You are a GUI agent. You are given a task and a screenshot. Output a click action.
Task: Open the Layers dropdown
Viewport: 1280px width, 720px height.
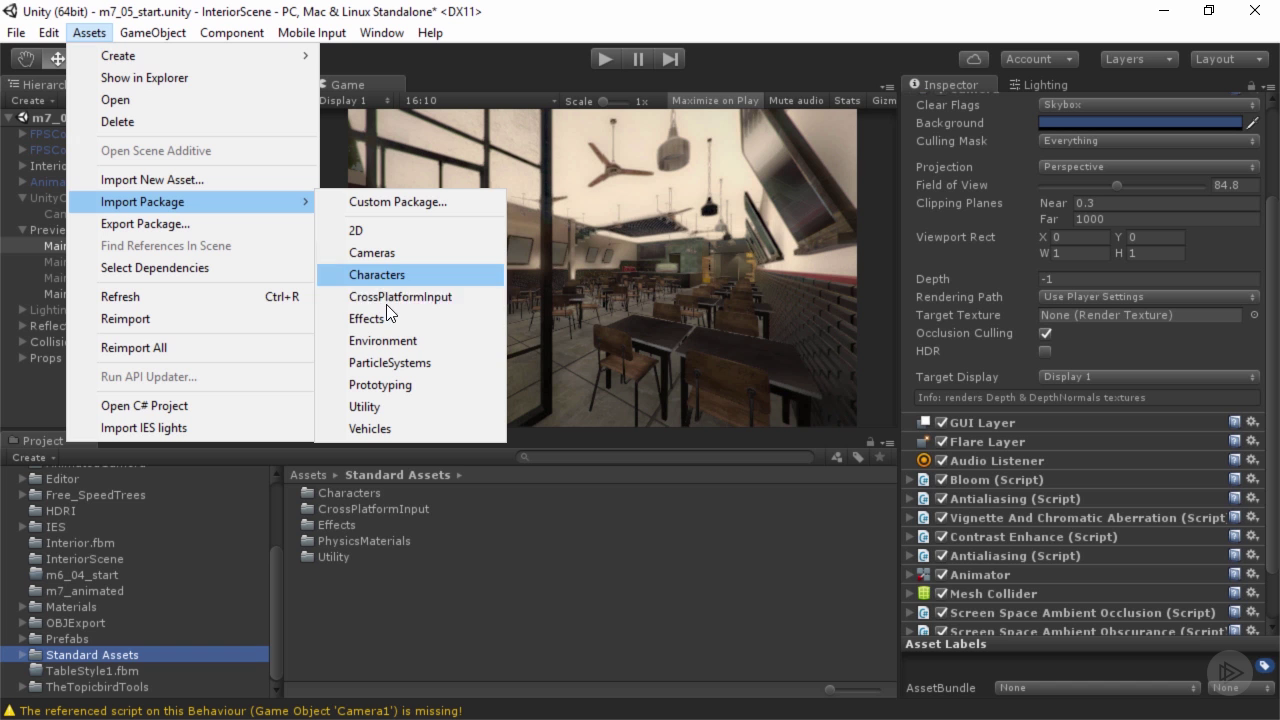pyautogui.click(x=1139, y=59)
